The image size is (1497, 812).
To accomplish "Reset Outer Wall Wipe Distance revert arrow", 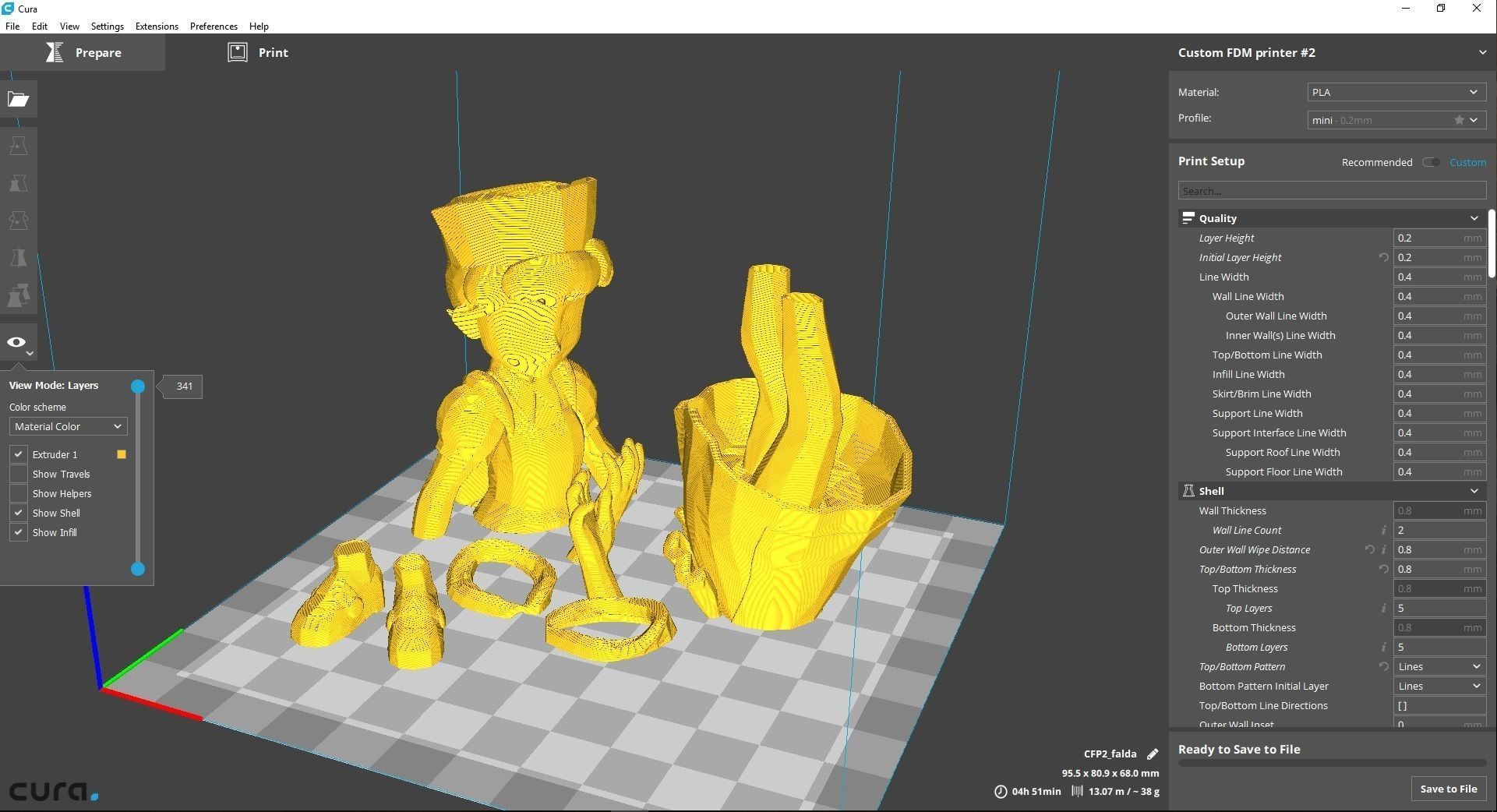I will [x=1369, y=549].
